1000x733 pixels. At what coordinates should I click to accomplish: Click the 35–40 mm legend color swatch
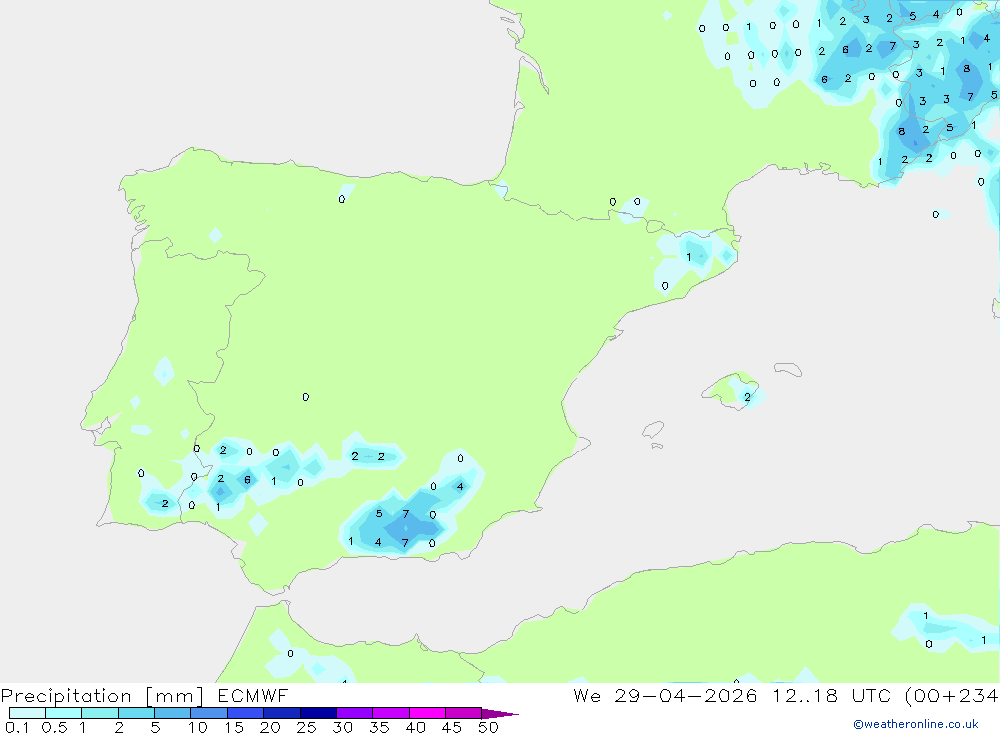(x=390, y=713)
